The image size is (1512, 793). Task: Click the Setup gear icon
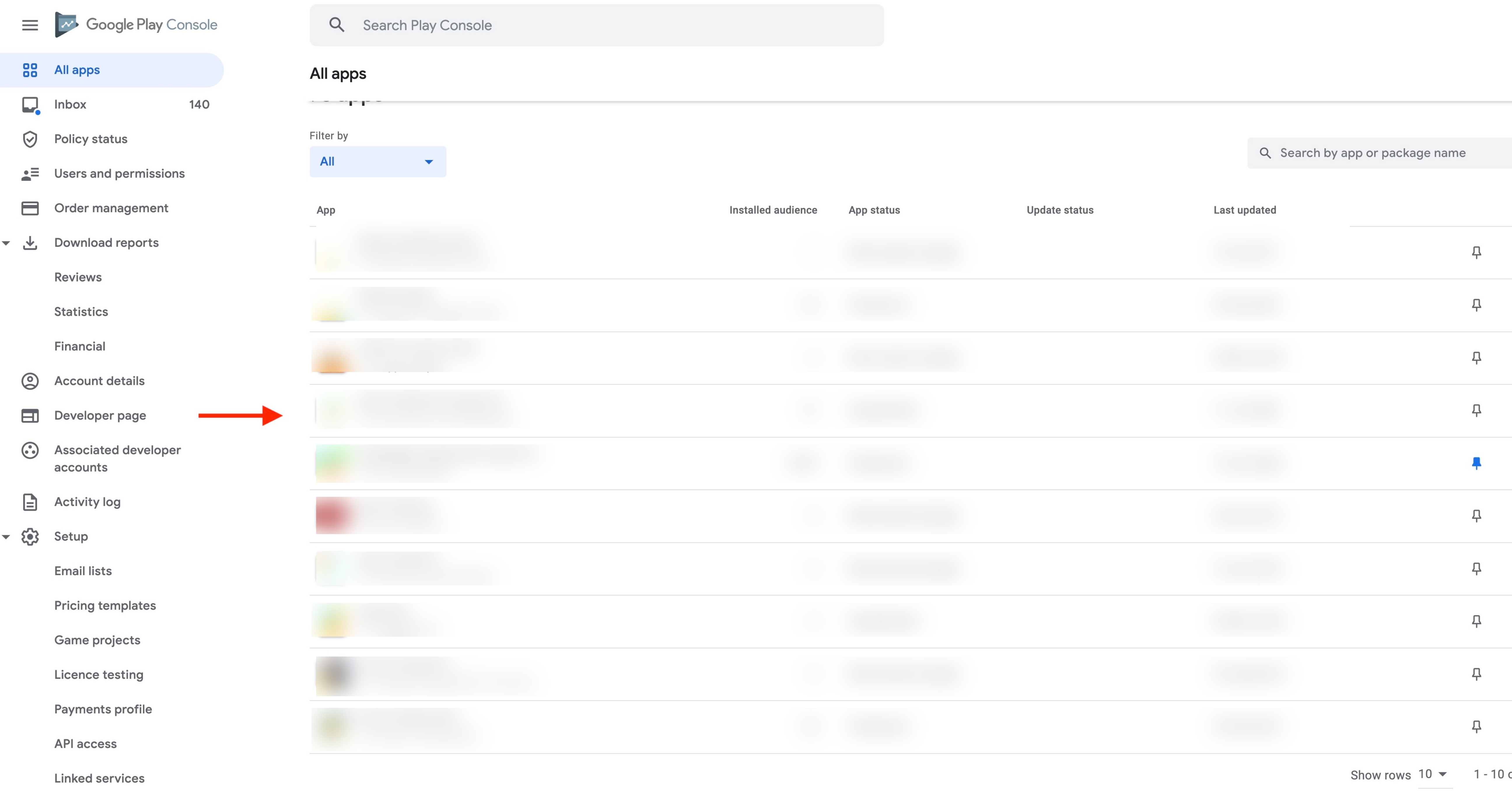[30, 537]
